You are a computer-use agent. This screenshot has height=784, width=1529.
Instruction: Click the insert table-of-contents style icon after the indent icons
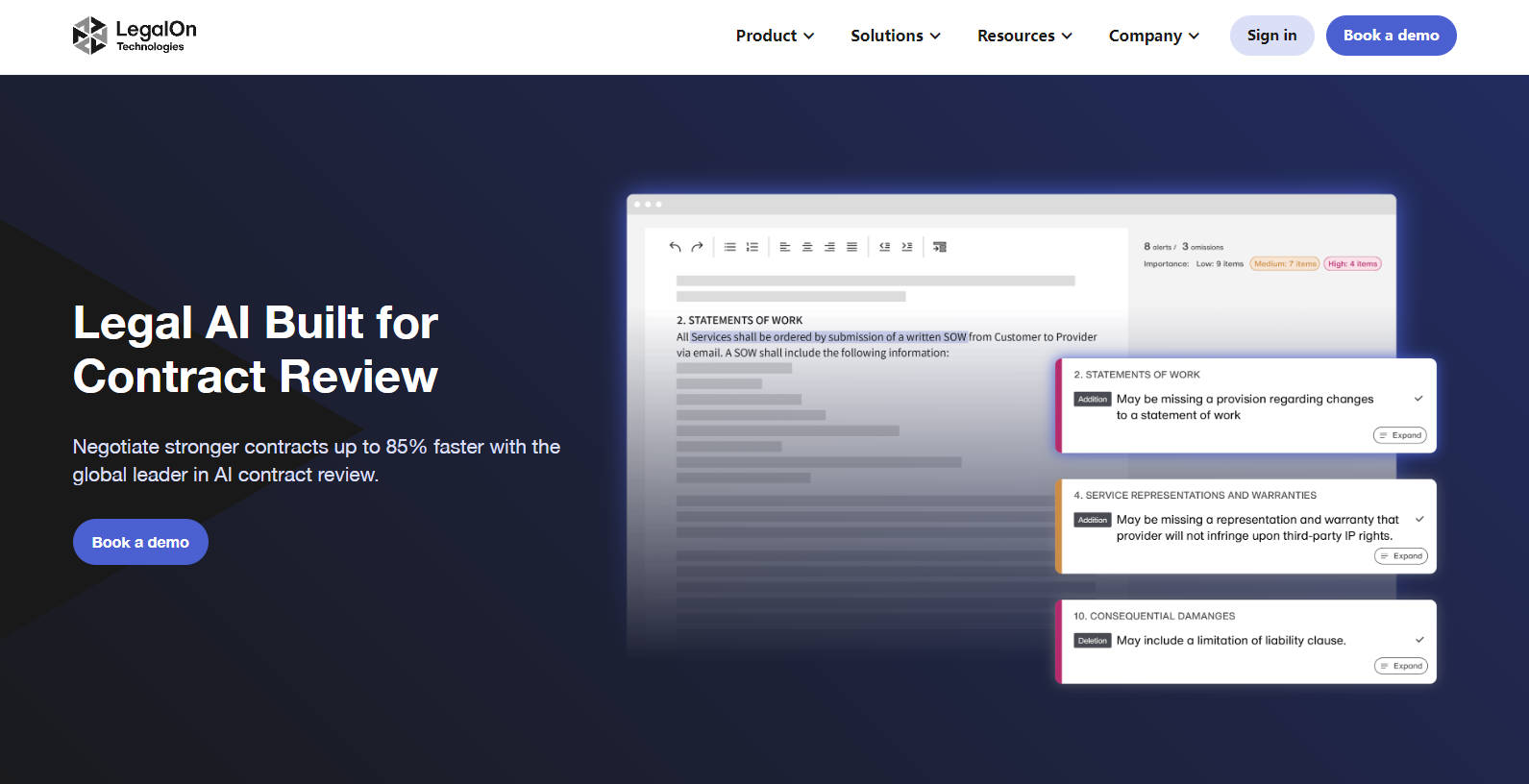[940, 247]
